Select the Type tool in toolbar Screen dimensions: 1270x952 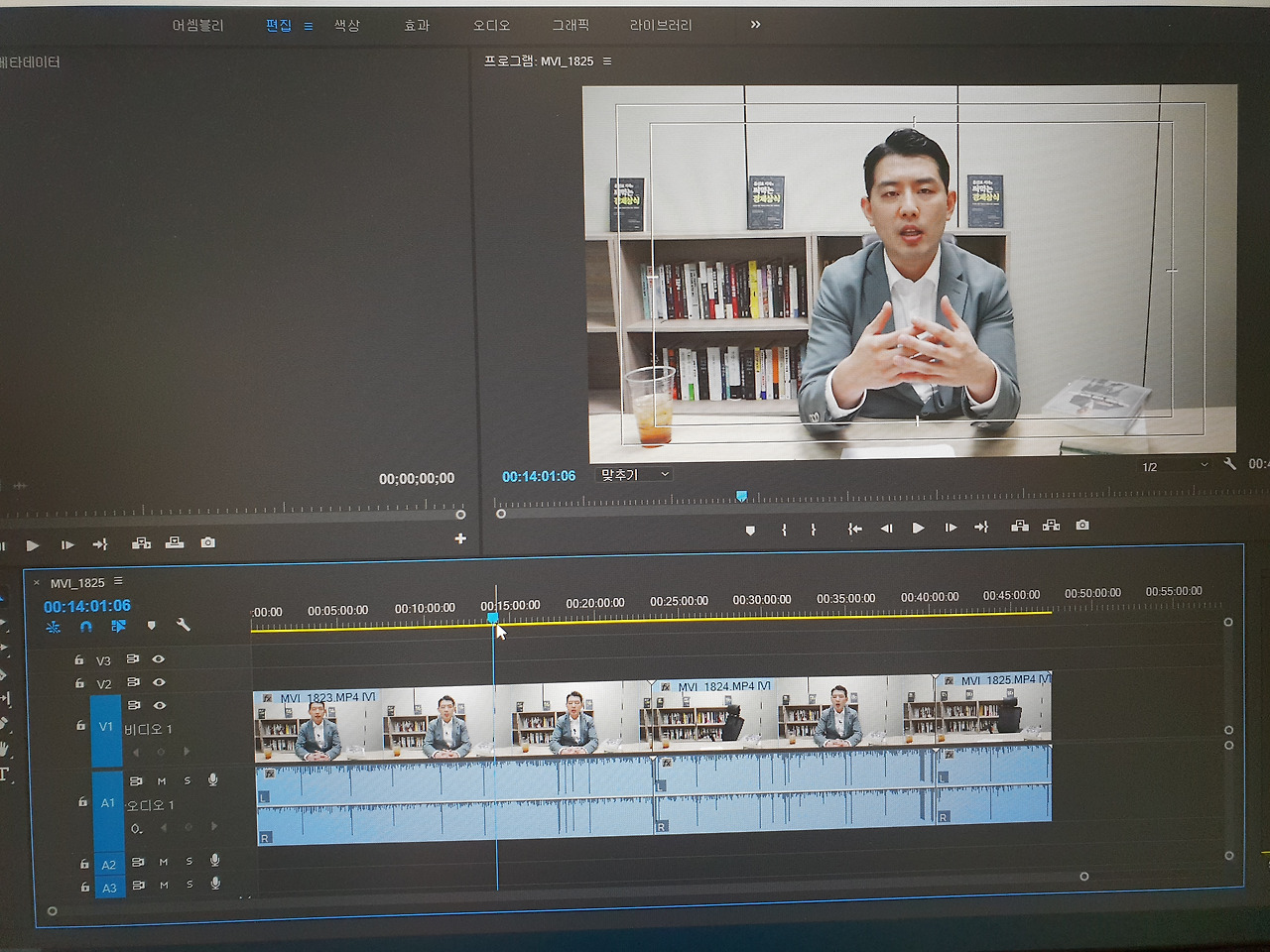4,775
